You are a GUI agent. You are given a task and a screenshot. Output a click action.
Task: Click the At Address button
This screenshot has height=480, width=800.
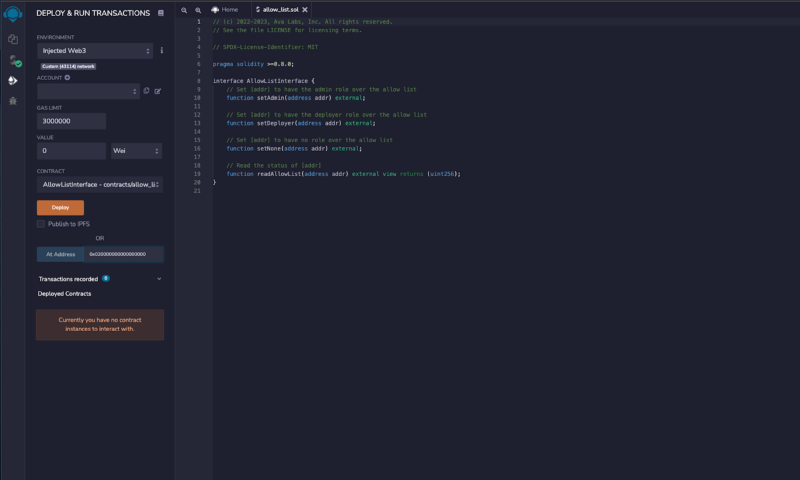(x=60, y=254)
